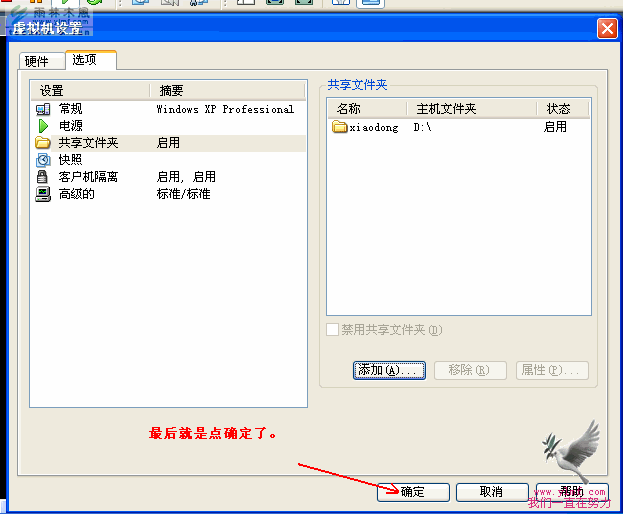Open help via the 帮助 button
The image size is (623, 514).
pyautogui.click(x=572, y=492)
